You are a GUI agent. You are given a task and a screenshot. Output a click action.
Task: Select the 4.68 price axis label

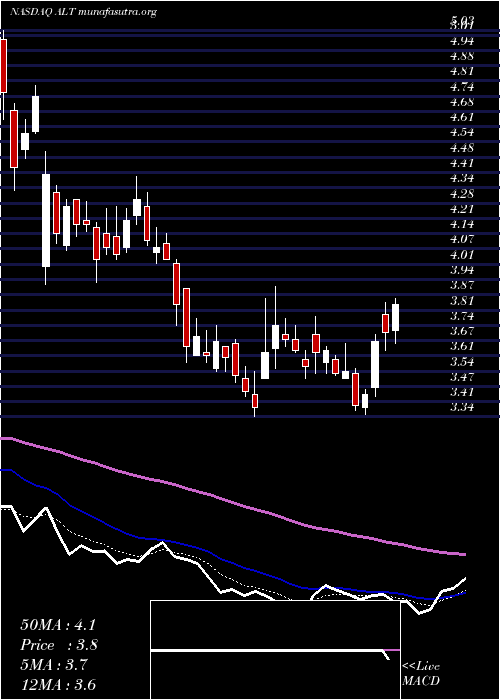pyautogui.click(x=462, y=102)
